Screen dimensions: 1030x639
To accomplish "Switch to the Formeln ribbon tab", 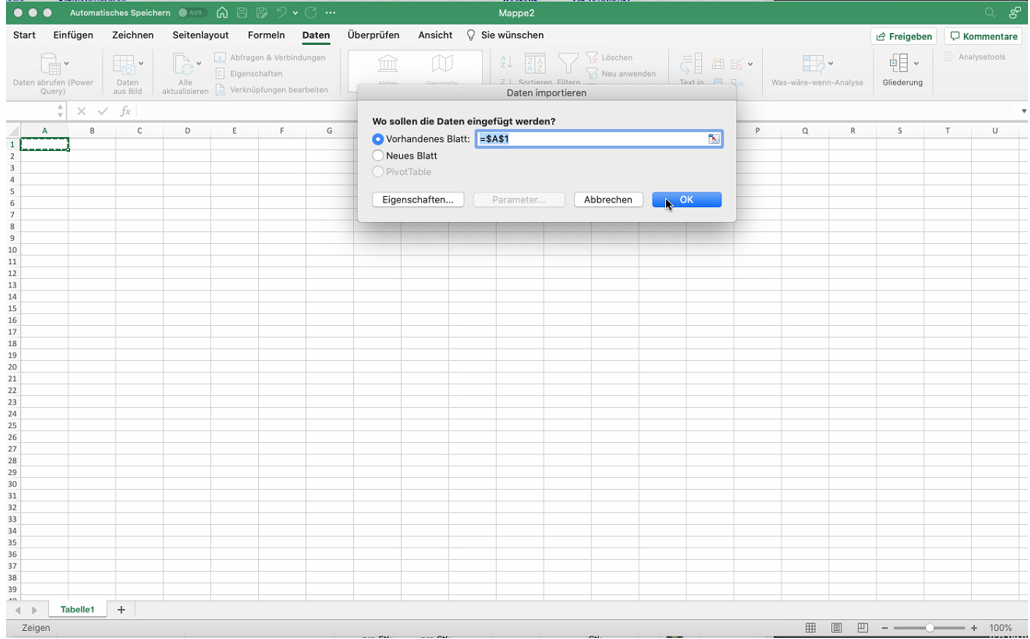I will pyautogui.click(x=266, y=35).
